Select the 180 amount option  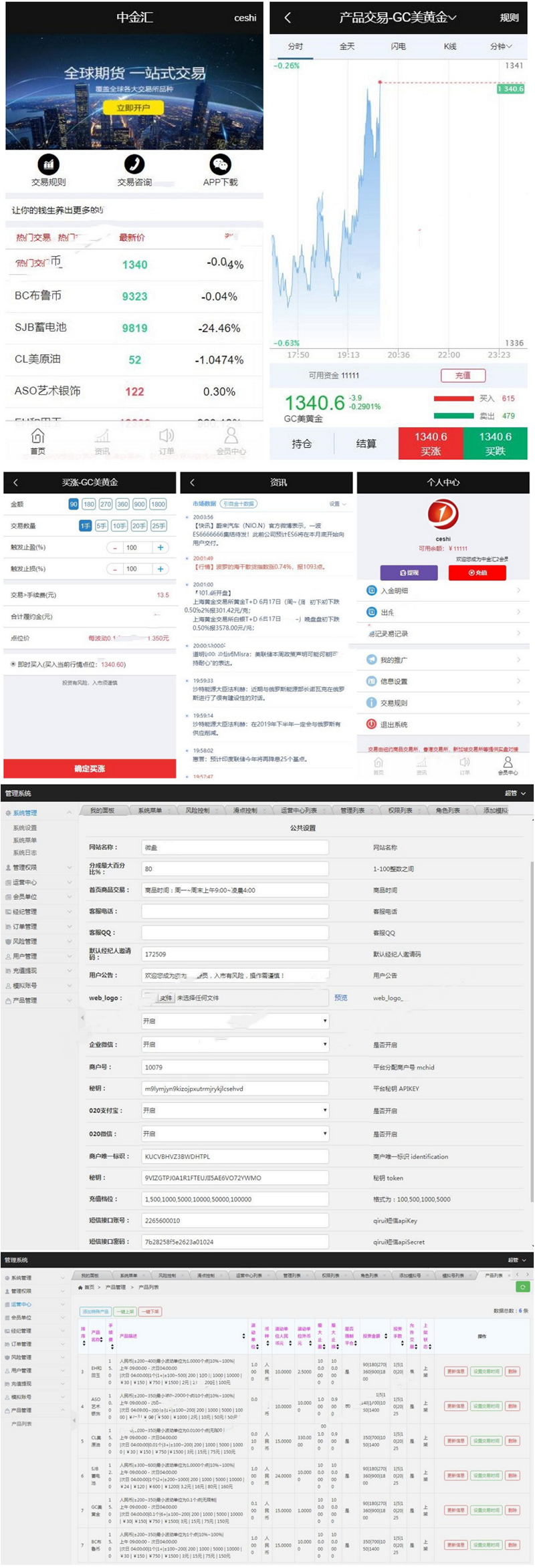pyautogui.click(x=89, y=505)
